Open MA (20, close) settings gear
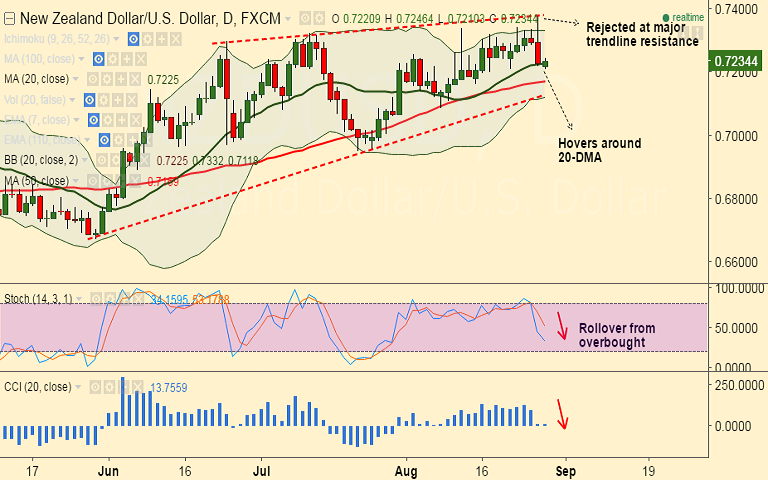Image resolution: width=768 pixels, height=482 pixels. tap(107, 79)
